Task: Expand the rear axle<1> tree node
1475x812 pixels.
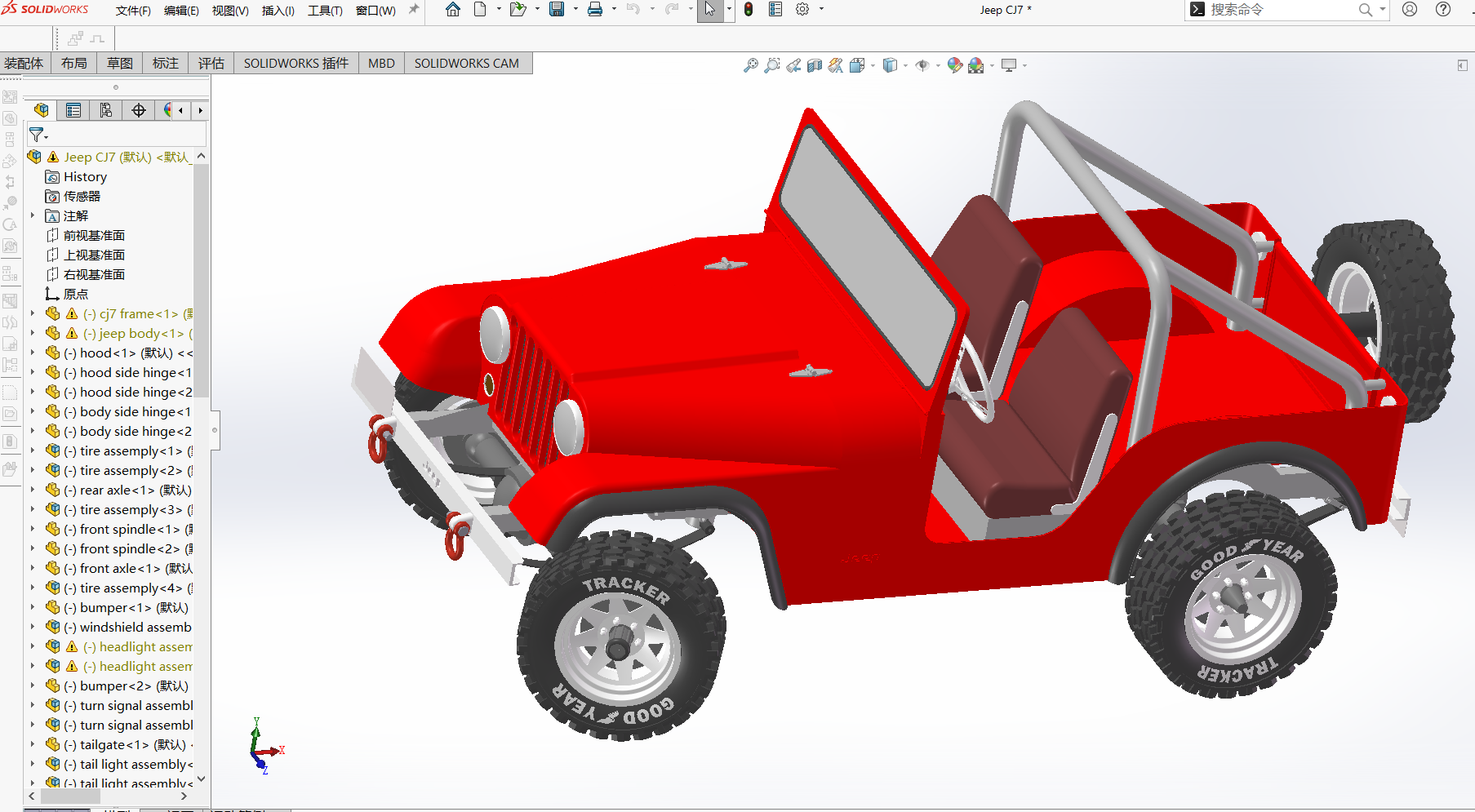Action: pyautogui.click(x=33, y=490)
